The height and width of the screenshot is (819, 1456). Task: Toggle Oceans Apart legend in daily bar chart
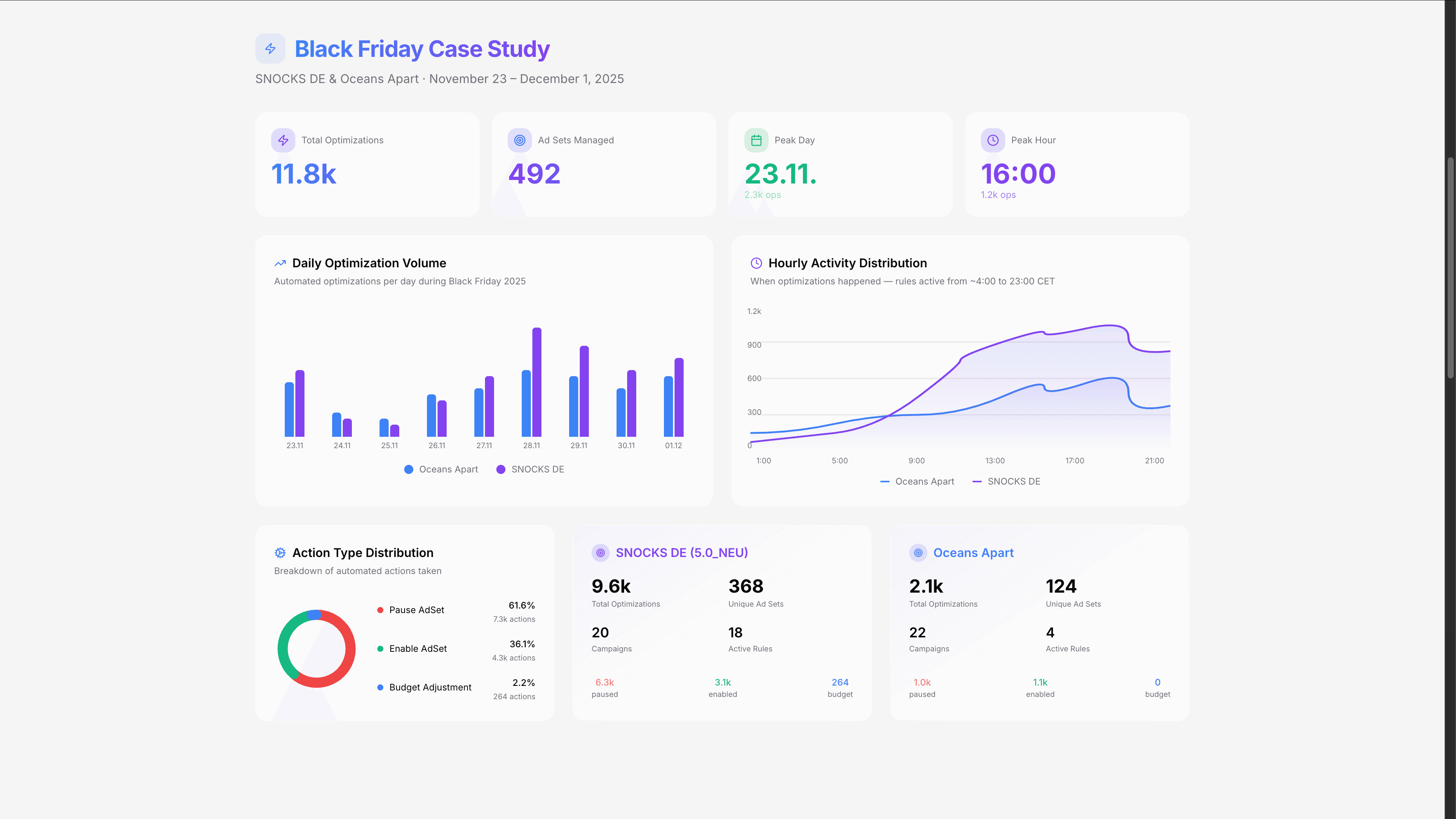(441, 470)
